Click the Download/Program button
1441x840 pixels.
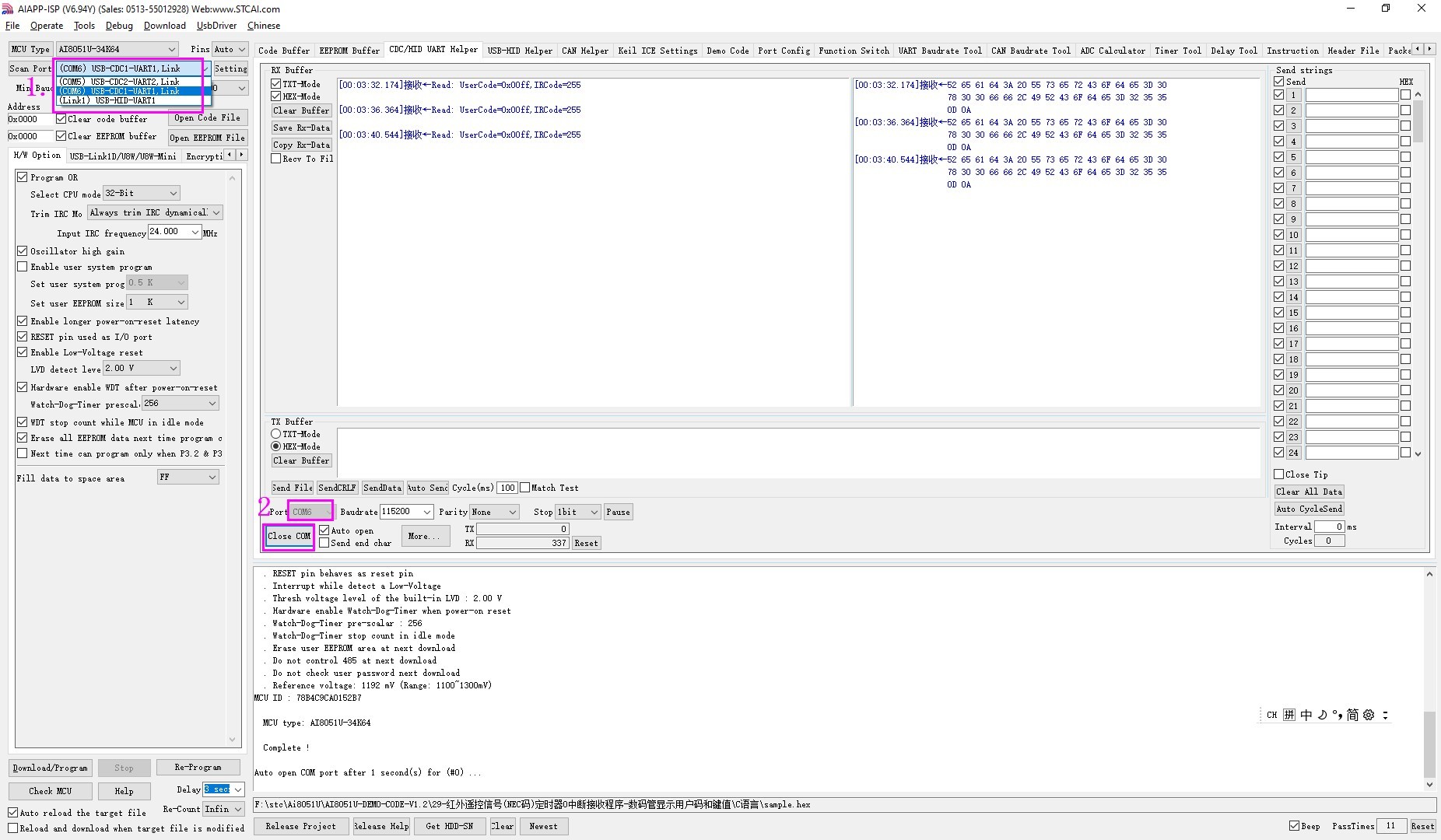51,768
